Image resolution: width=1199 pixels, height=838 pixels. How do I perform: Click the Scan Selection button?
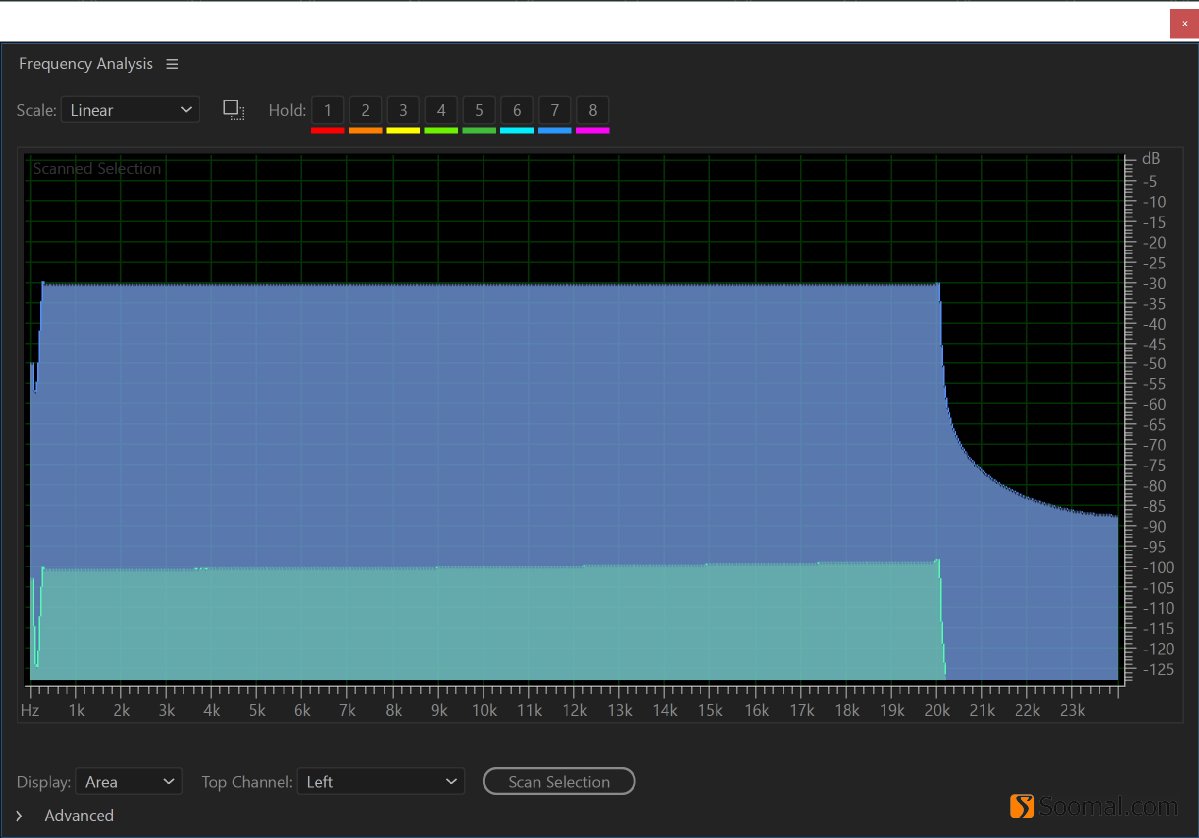click(x=559, y=782)
